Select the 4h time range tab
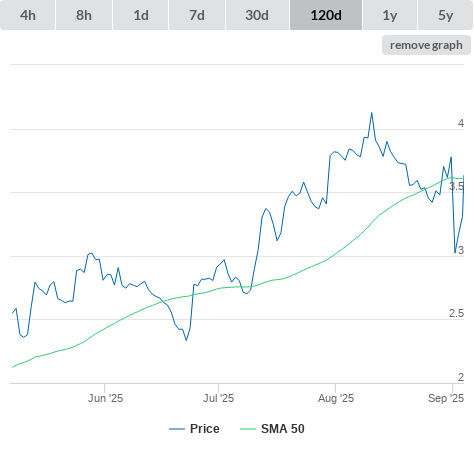 click(28, 15)
